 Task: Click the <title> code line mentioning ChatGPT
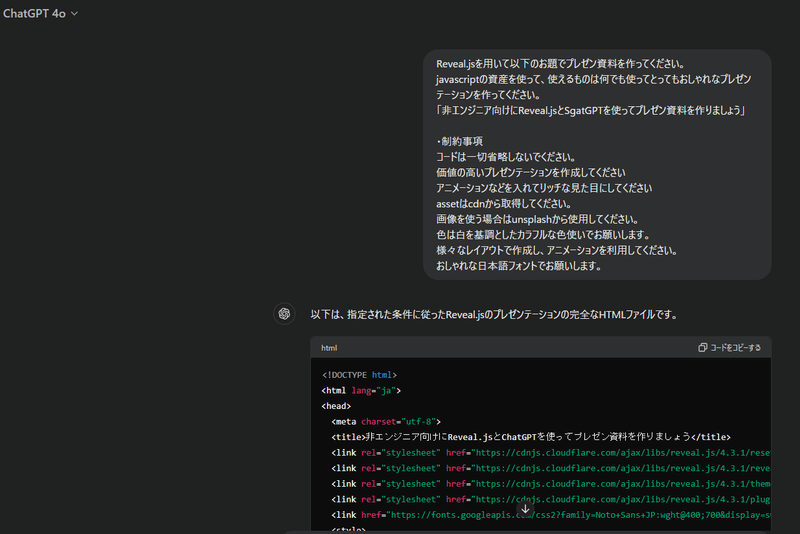coord(531,437)
